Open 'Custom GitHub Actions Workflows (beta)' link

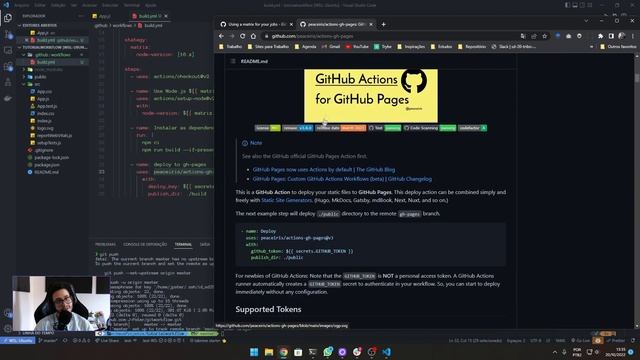tap(342, 179)
